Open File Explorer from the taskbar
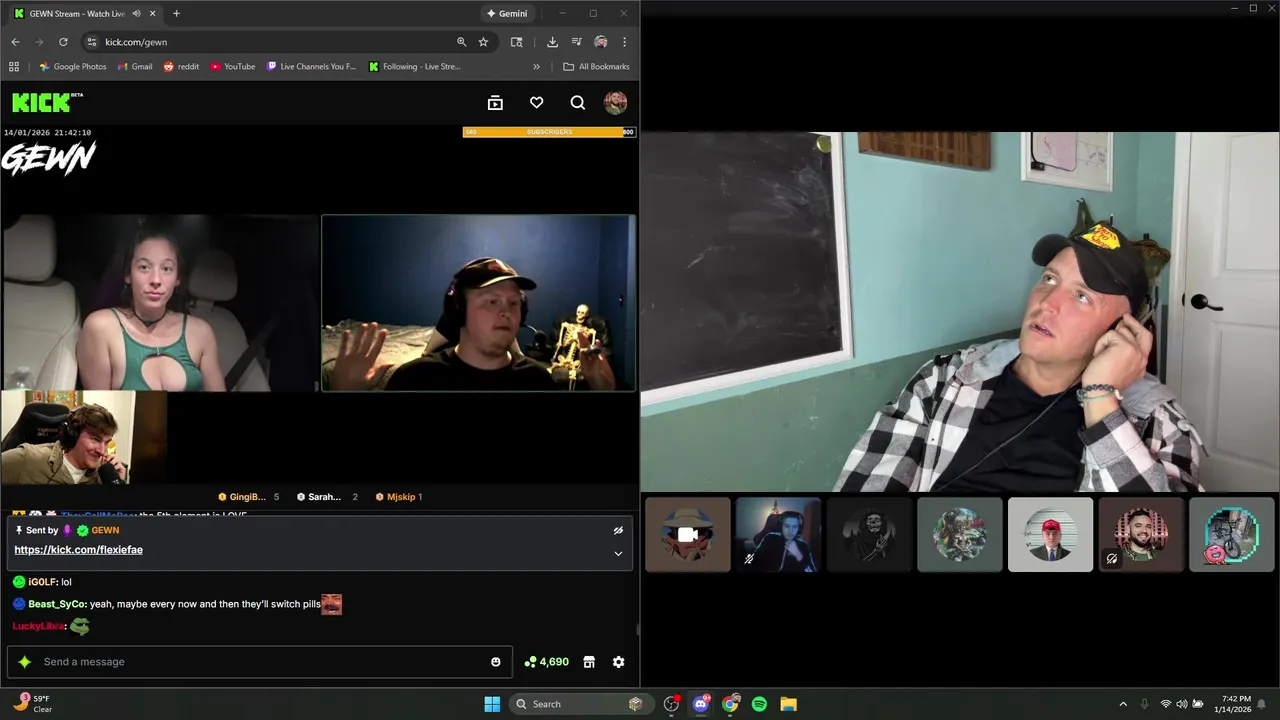The height and width of the screenshot is (720, 1280). pos(788,704)
